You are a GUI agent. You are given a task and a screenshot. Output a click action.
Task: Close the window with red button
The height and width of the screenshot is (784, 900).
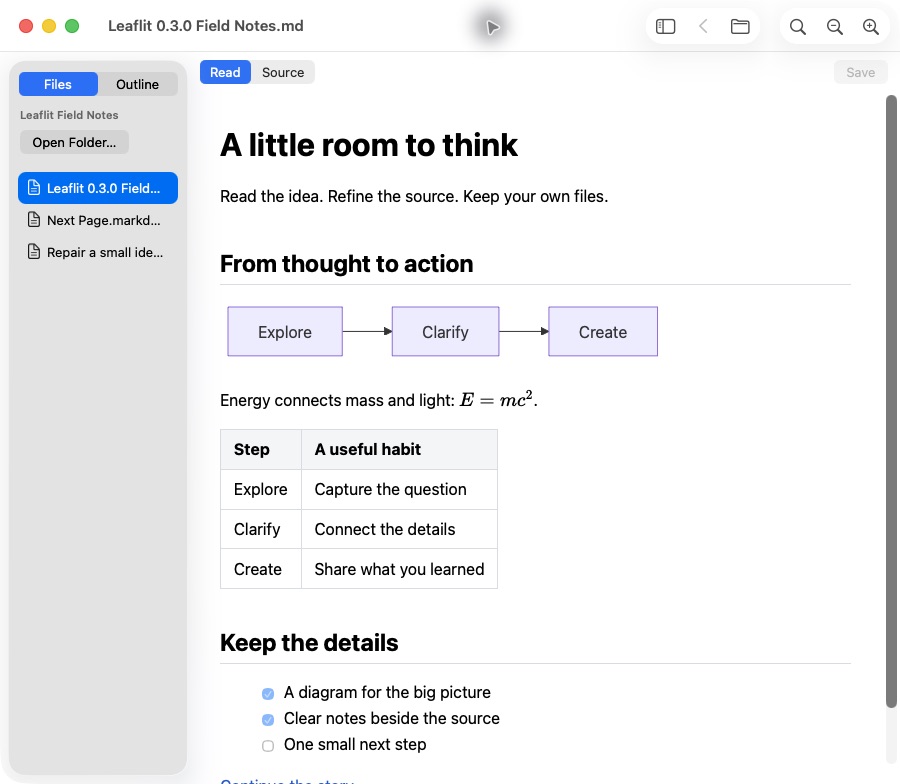coord(26,26)
